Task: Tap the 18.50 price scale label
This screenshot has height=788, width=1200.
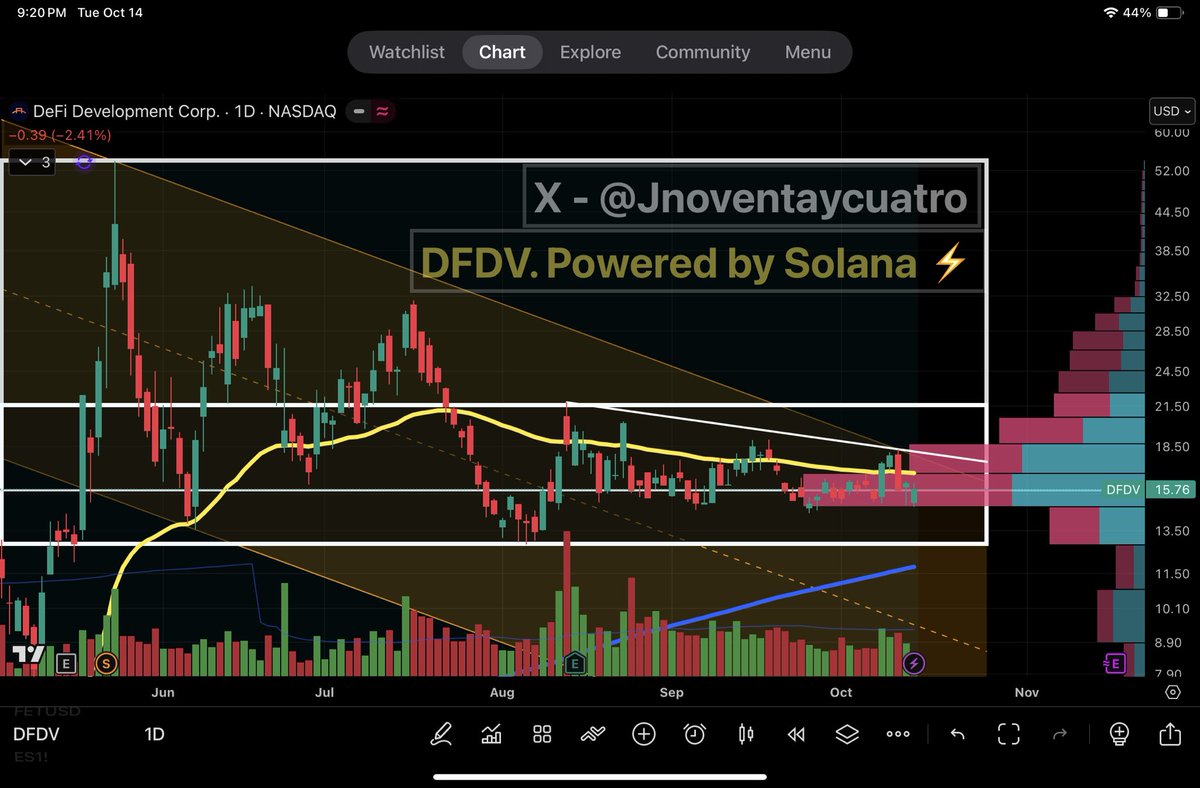Action: pos(1170,447)
